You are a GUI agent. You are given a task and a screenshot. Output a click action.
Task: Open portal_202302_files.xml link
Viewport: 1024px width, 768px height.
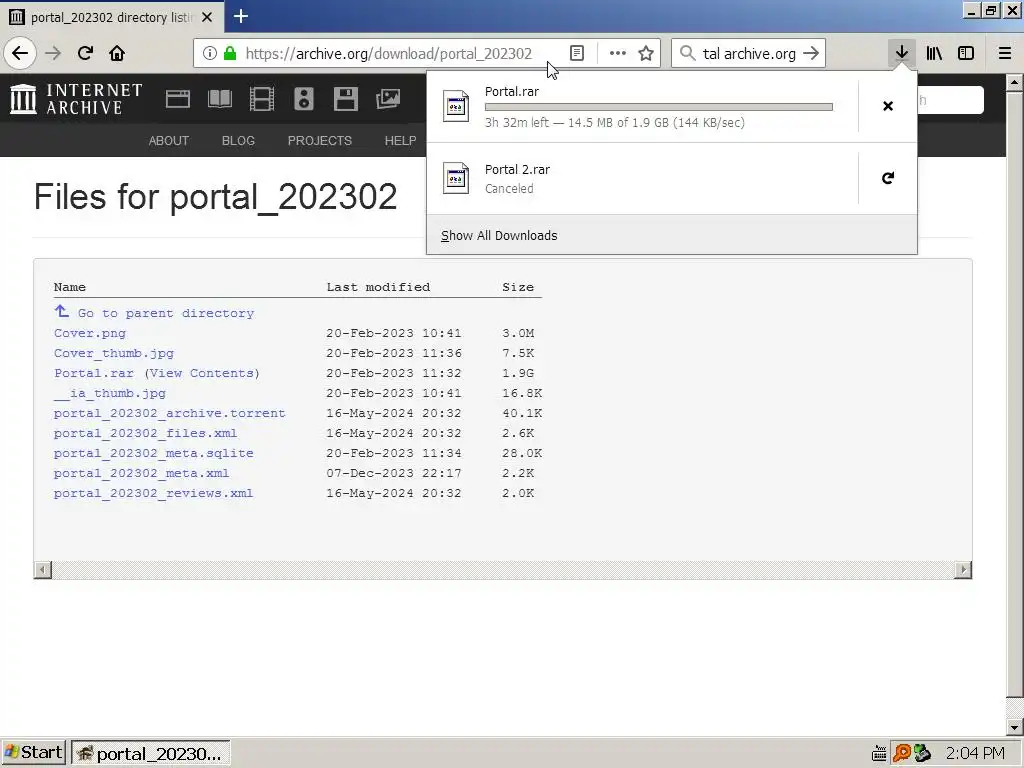click(146, 433)
